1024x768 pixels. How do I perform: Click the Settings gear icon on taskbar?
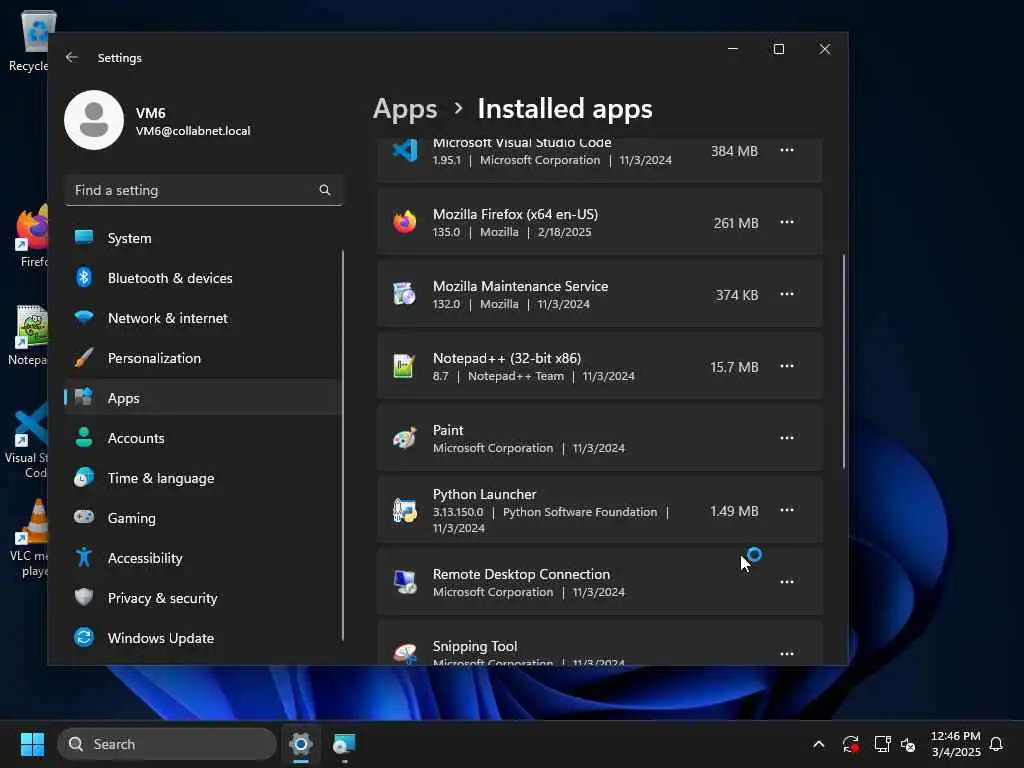[x=301, y=744]
